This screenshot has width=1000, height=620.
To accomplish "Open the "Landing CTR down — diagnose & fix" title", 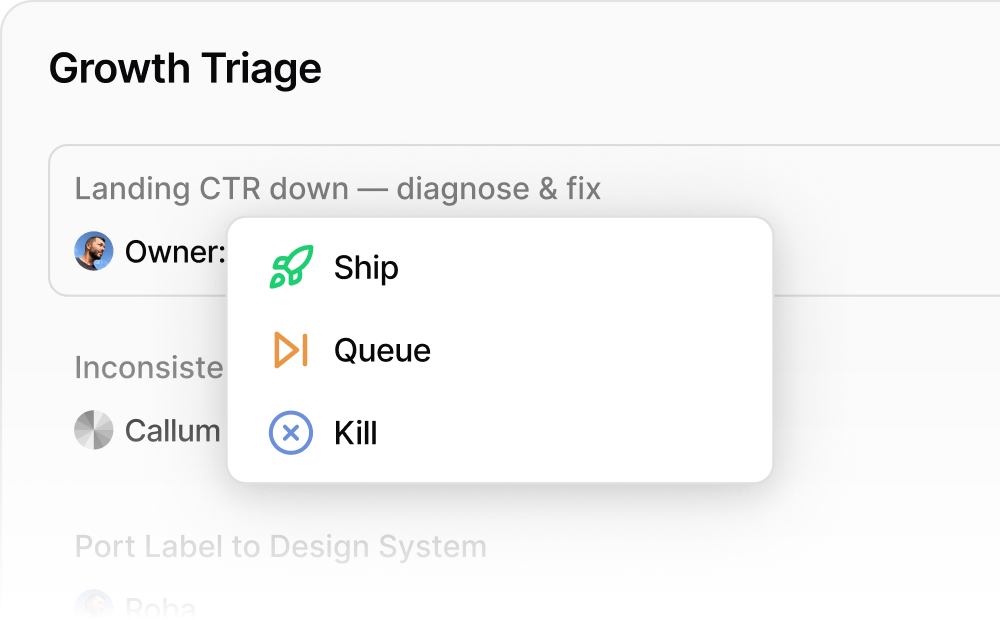I will point(338,188).
